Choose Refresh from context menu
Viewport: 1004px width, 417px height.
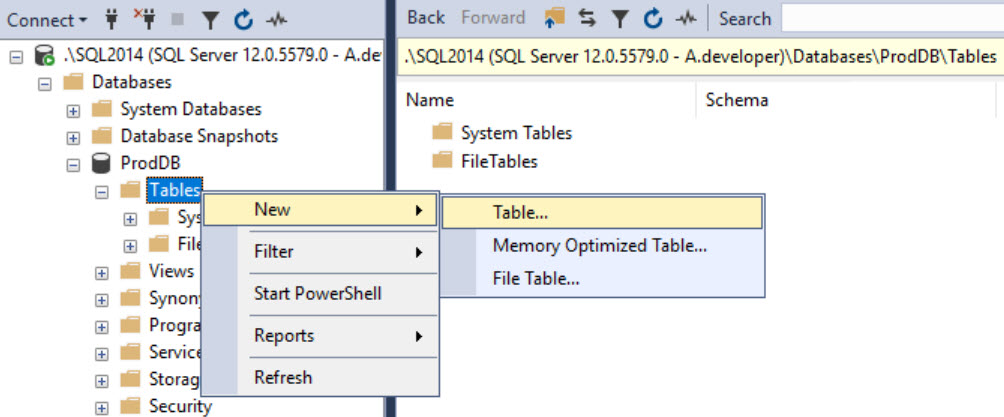[320, 378]
